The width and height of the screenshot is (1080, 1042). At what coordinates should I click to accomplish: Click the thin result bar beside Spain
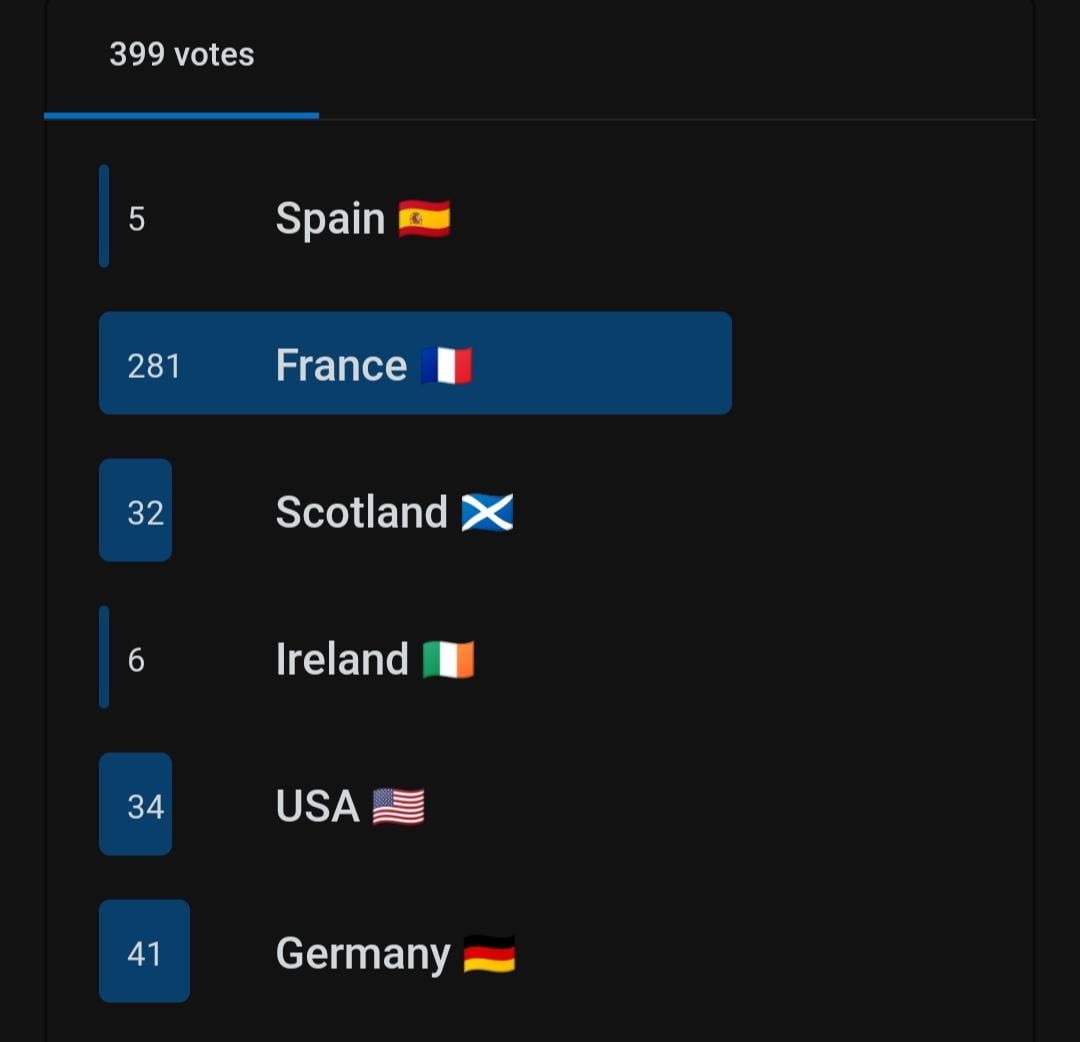coord(104,216)
